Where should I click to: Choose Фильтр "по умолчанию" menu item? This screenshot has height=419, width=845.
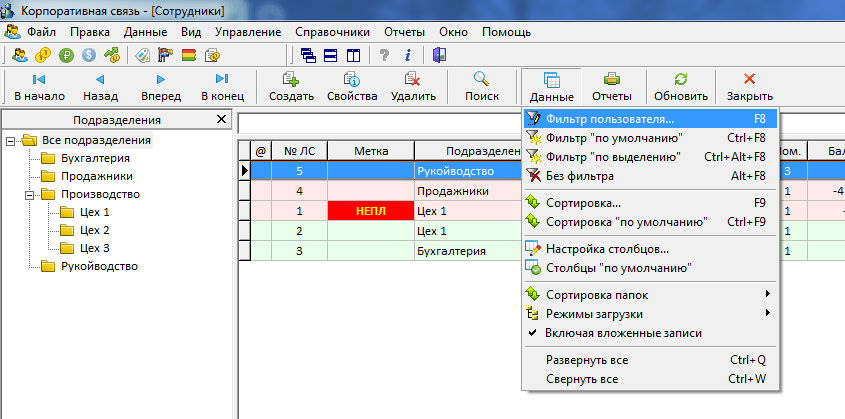tap(650, 138)
